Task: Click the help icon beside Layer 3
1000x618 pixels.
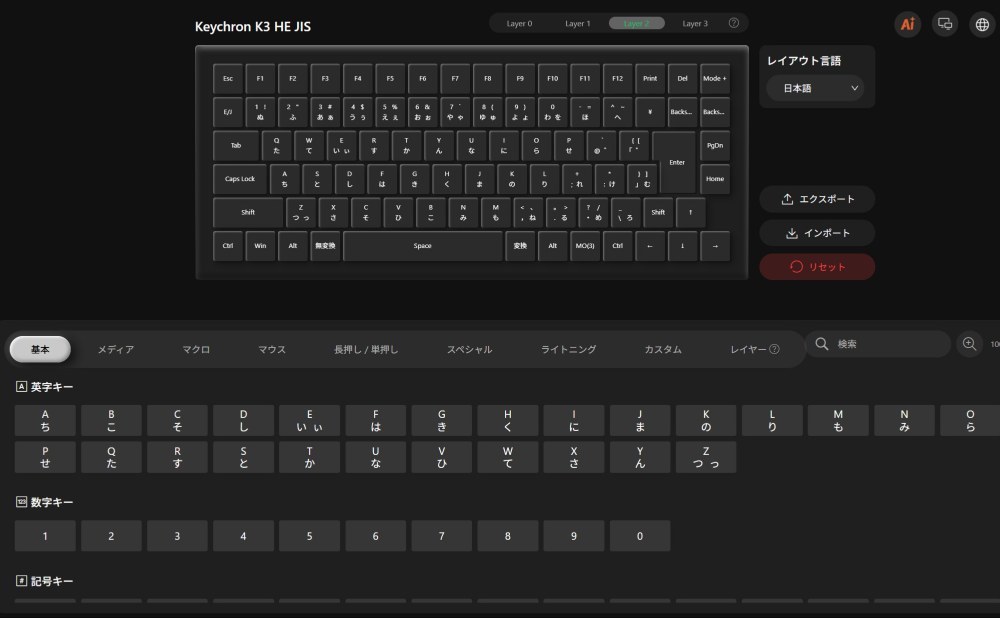Action: point(734,23)
